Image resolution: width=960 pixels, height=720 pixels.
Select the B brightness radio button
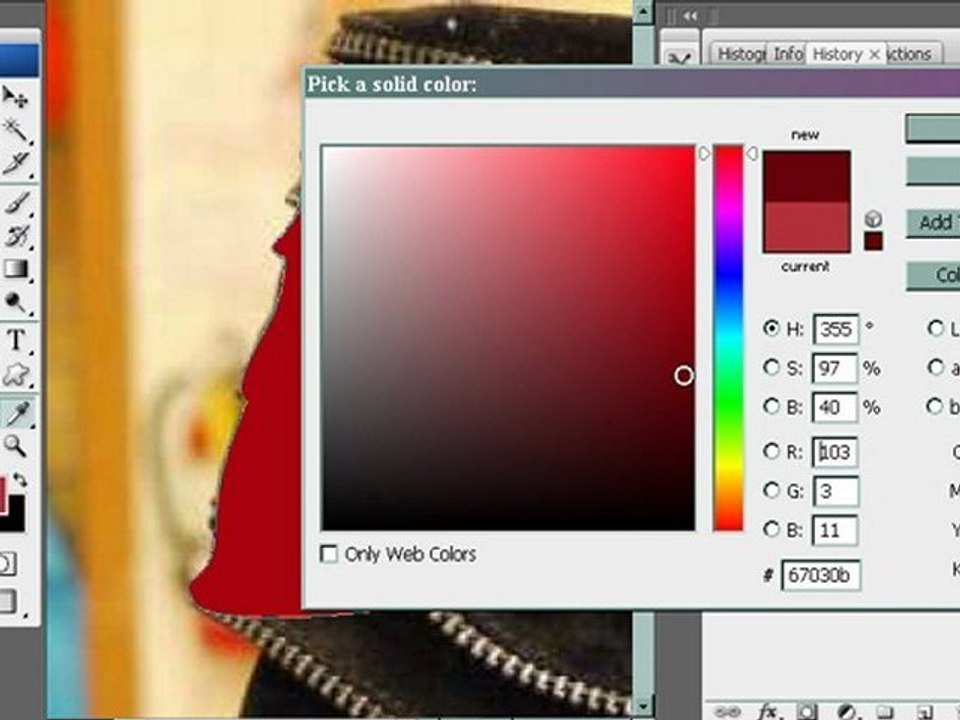point(771,406)
